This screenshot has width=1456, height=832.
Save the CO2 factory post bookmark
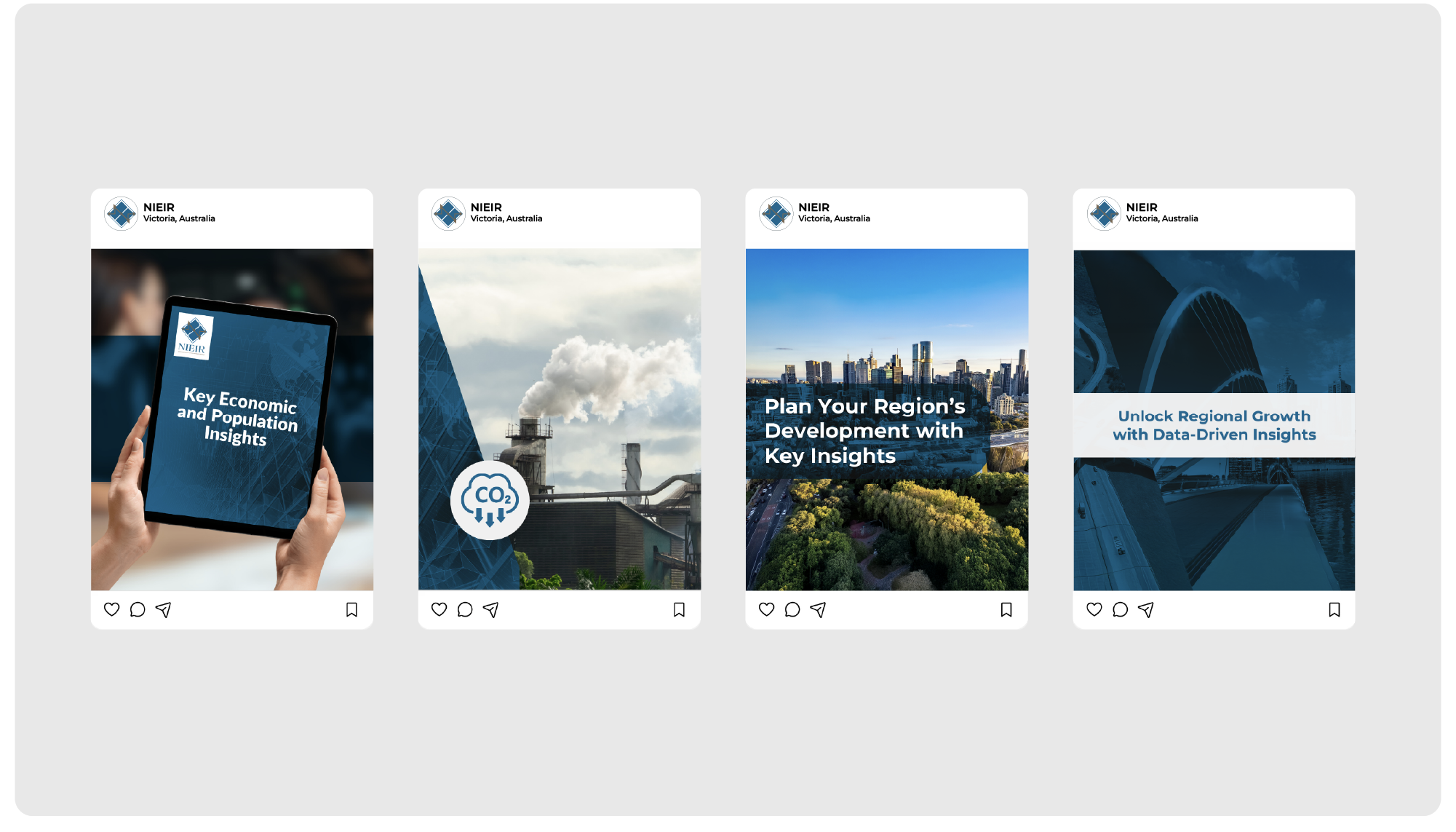(x=679, y=609)
